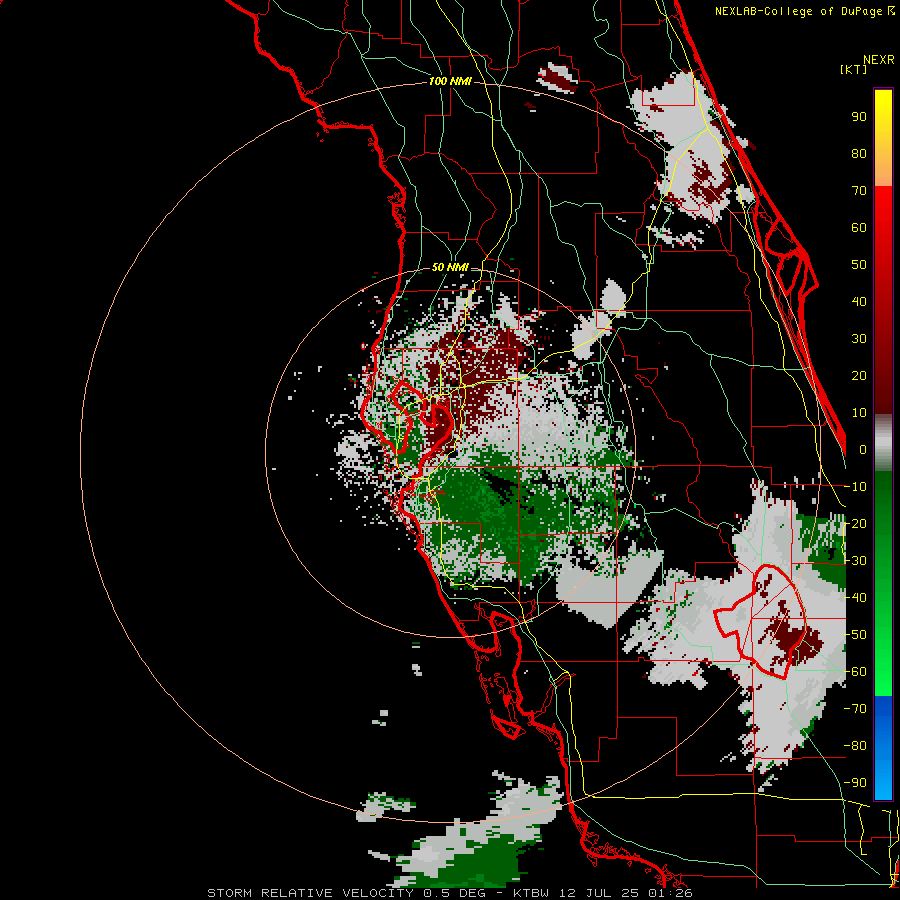Click the "-60" value on the velocity scale
Screen dimensions: 900x900
(x=855, y=672)
